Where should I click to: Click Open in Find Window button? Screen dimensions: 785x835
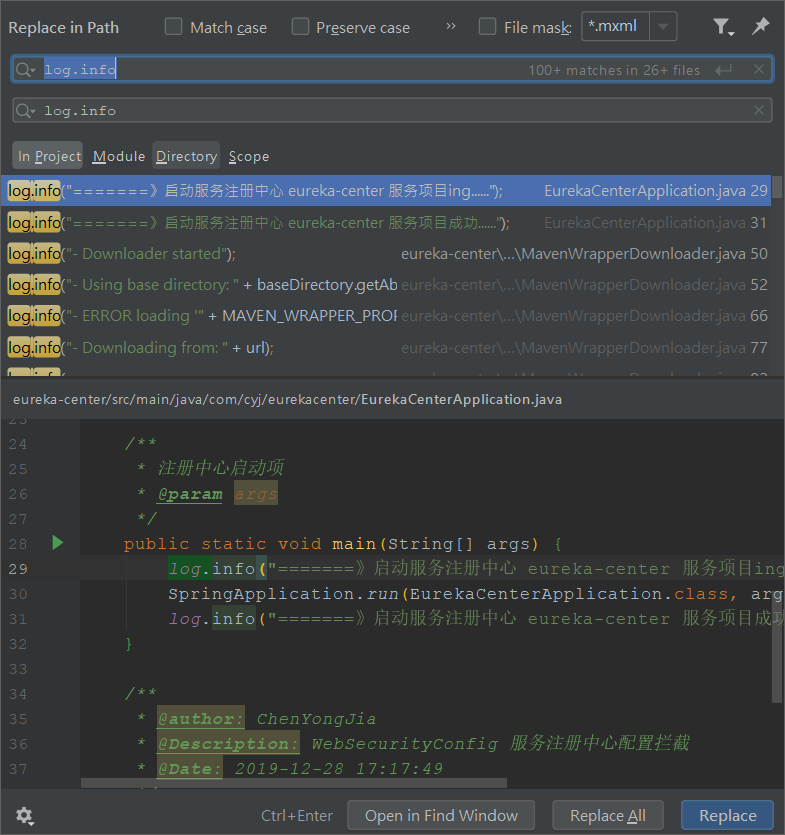pos(441,815)
